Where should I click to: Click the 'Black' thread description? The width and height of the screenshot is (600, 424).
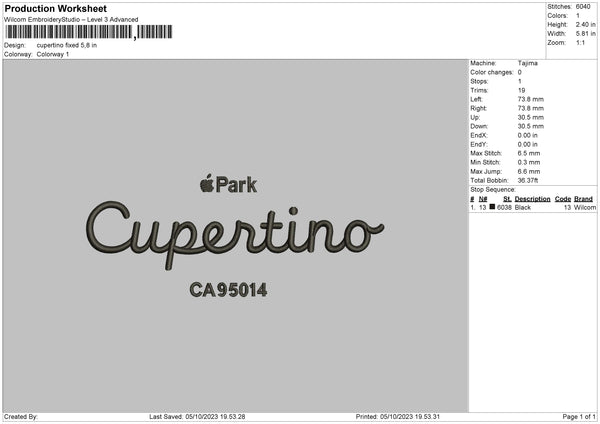[x=523, y=207]
